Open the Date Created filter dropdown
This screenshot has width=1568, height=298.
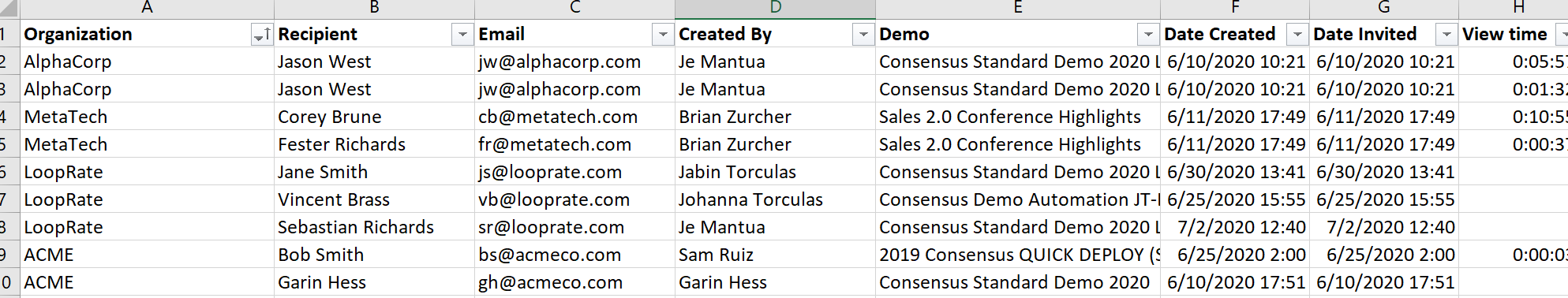(1297, 35)
